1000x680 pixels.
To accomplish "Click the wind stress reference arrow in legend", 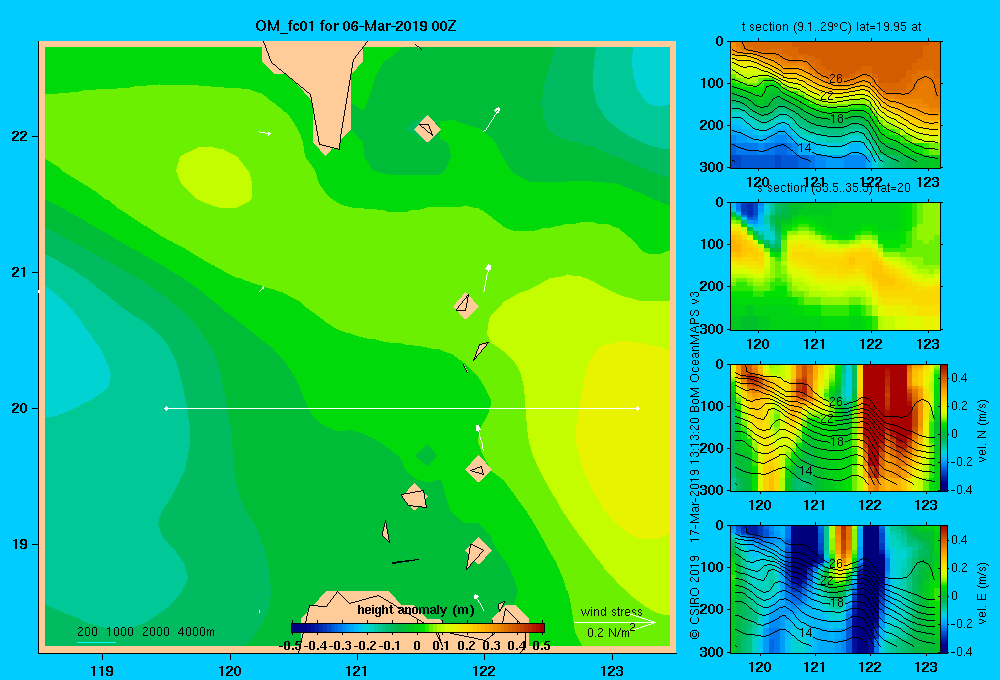I will [614, 622].
